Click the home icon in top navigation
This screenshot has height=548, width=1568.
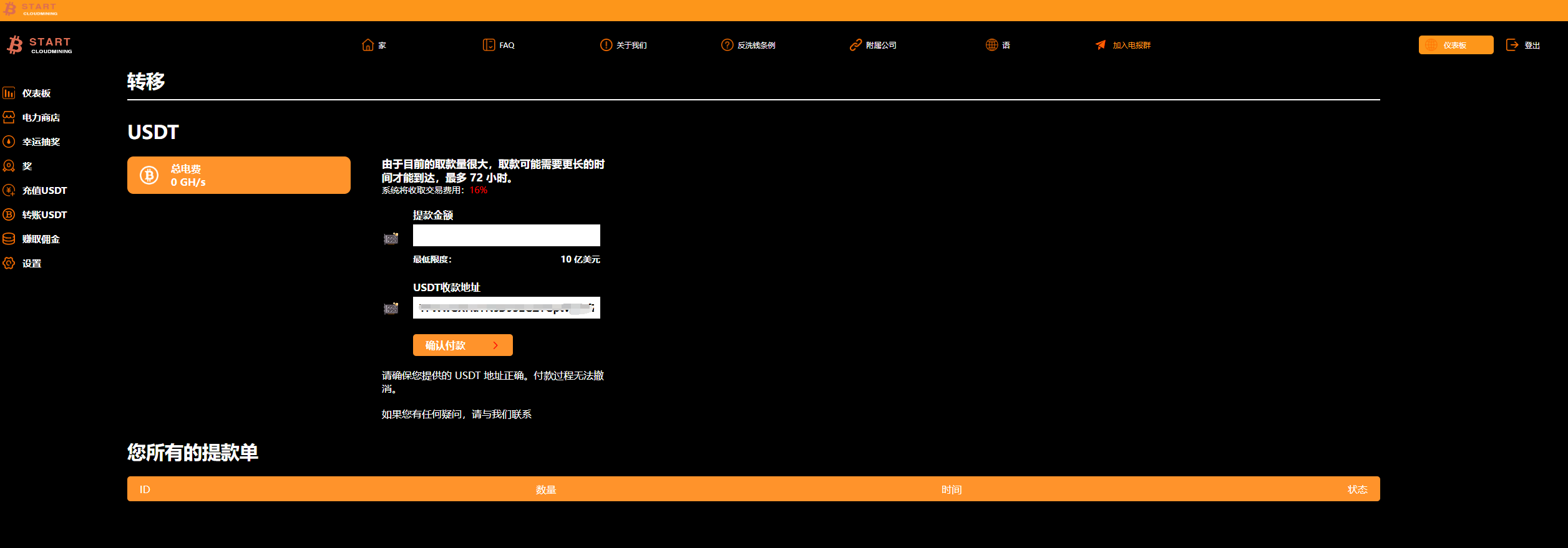(368, 45)
